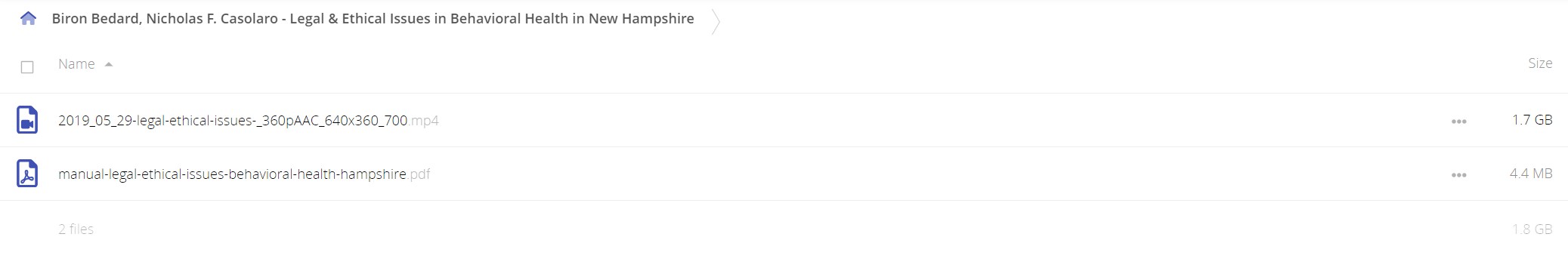Open the Biron Bedard, Nicholas F. Casolaro breadcrumb folder
The width and height of the screenshot is (1568, 274).
[373, 19]
